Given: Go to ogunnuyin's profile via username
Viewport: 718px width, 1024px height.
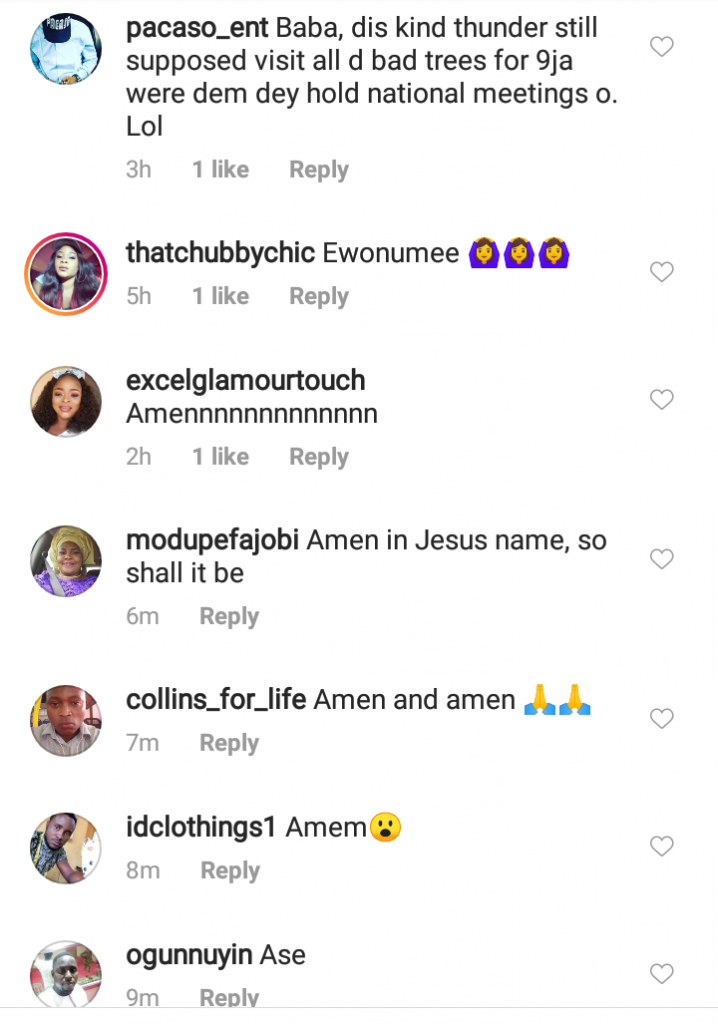Looking at the screenshot, I should (x=190, y=955).
